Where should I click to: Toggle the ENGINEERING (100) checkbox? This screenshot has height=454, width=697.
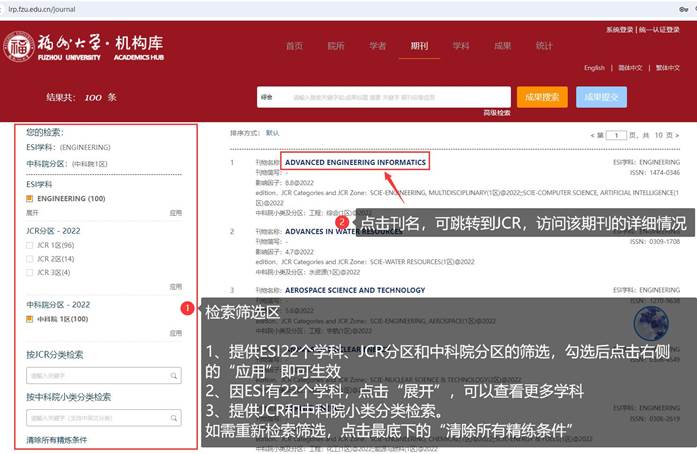click(30, 199)
